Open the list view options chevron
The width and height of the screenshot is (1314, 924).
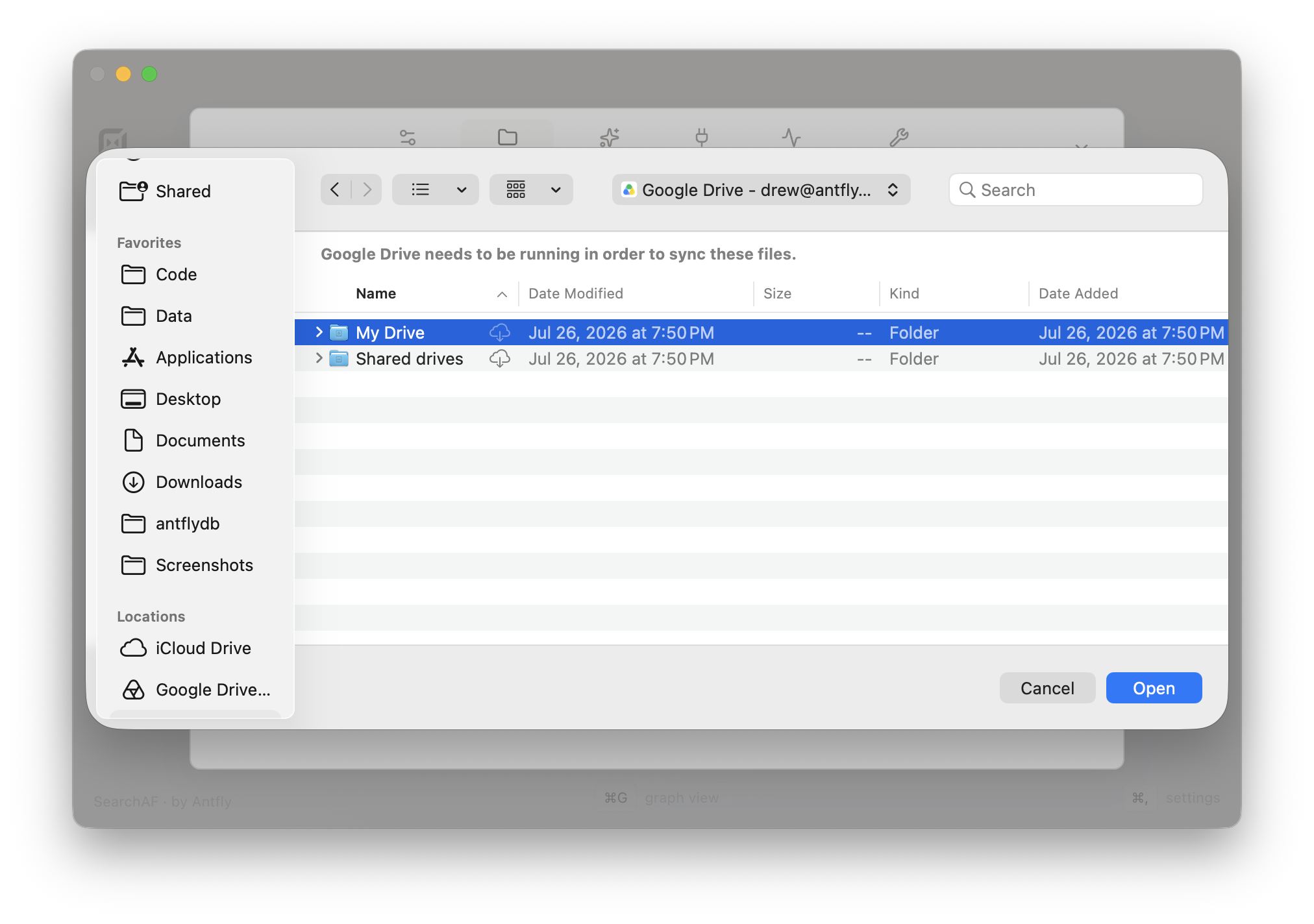point(462,190)
